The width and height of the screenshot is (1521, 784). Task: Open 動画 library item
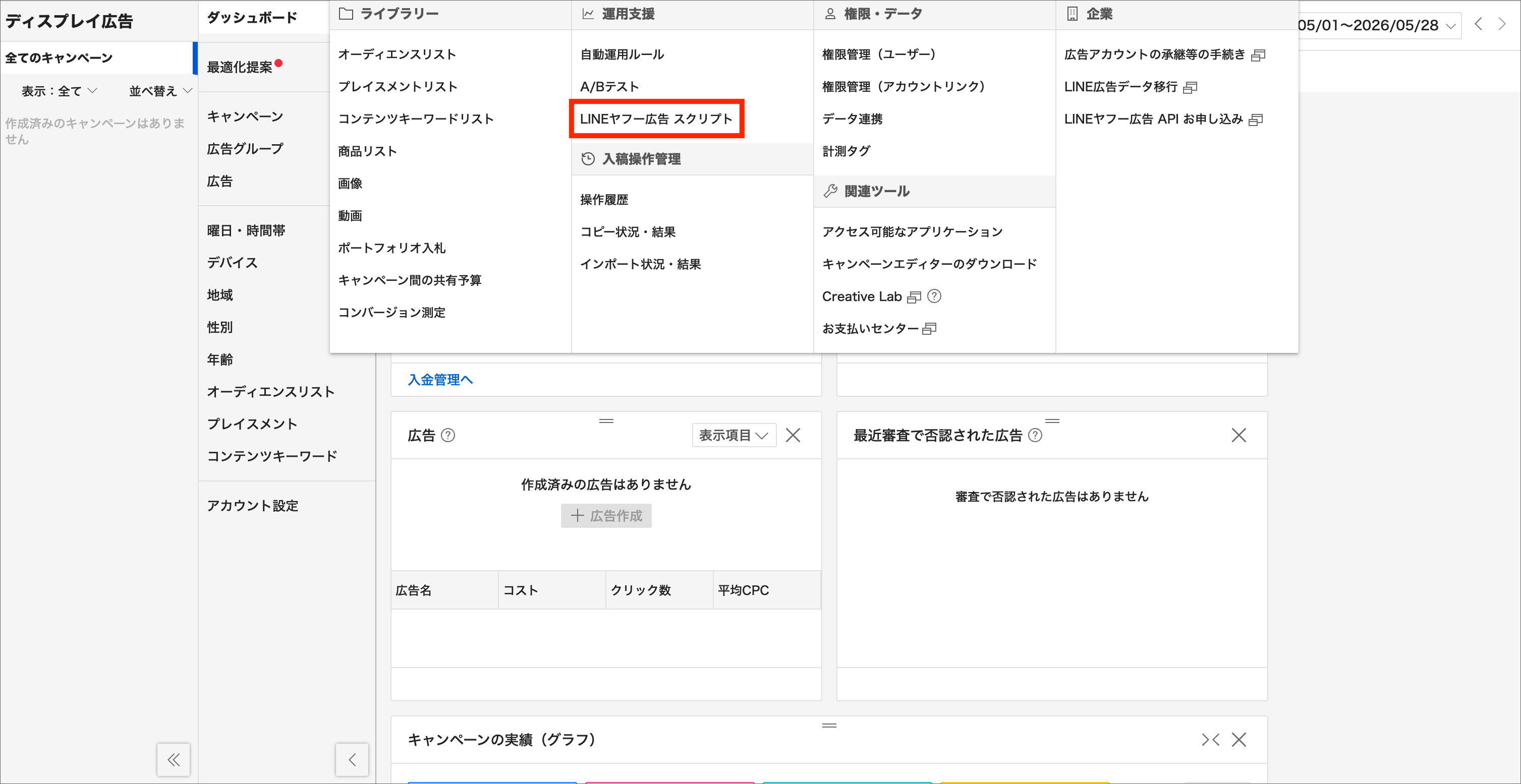tap(350, 216)
